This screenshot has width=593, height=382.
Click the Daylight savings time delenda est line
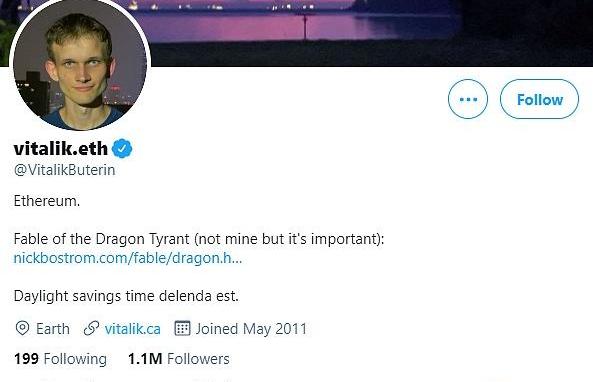[126, 296]
